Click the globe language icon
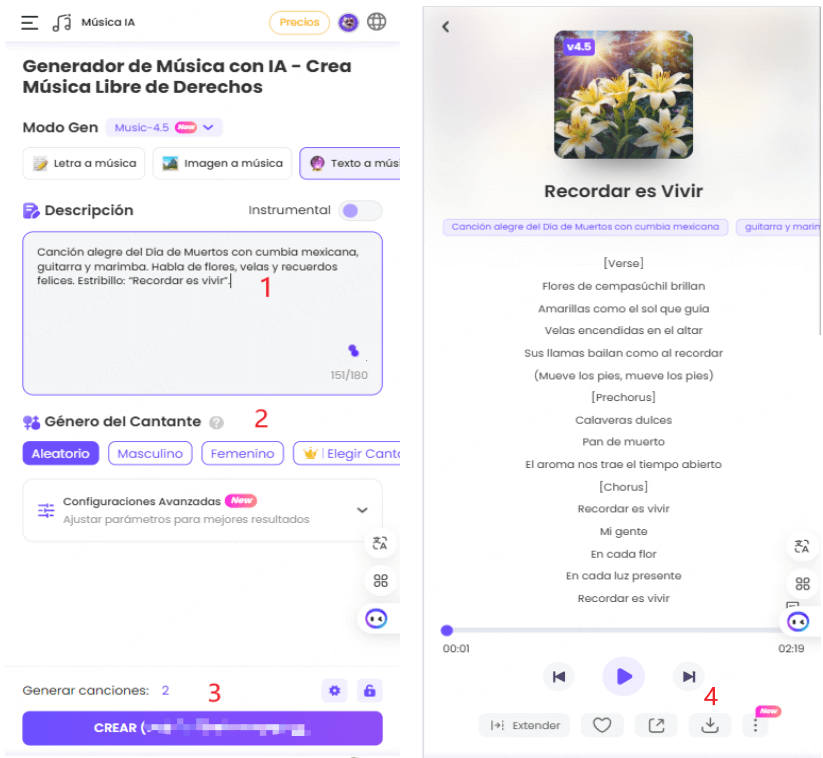Image resolution: width=823 pixels, height=758 pixels. (377, 21)
